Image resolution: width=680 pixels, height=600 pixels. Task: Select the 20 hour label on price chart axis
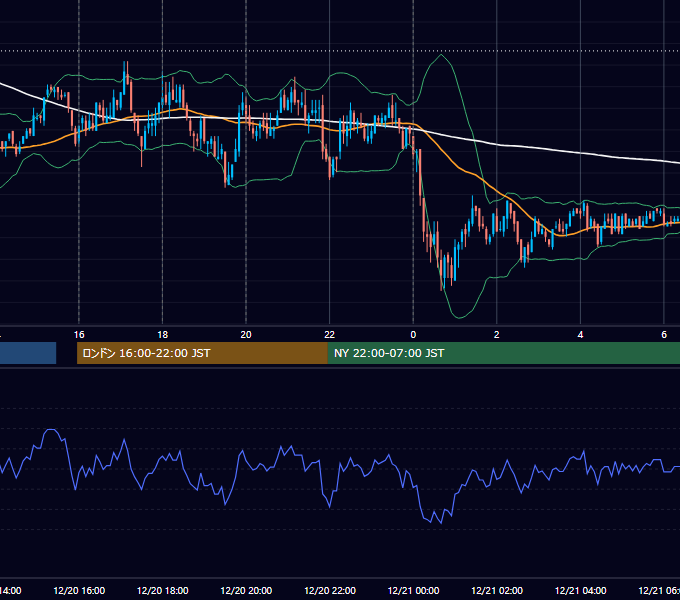(x=246, y=335)
